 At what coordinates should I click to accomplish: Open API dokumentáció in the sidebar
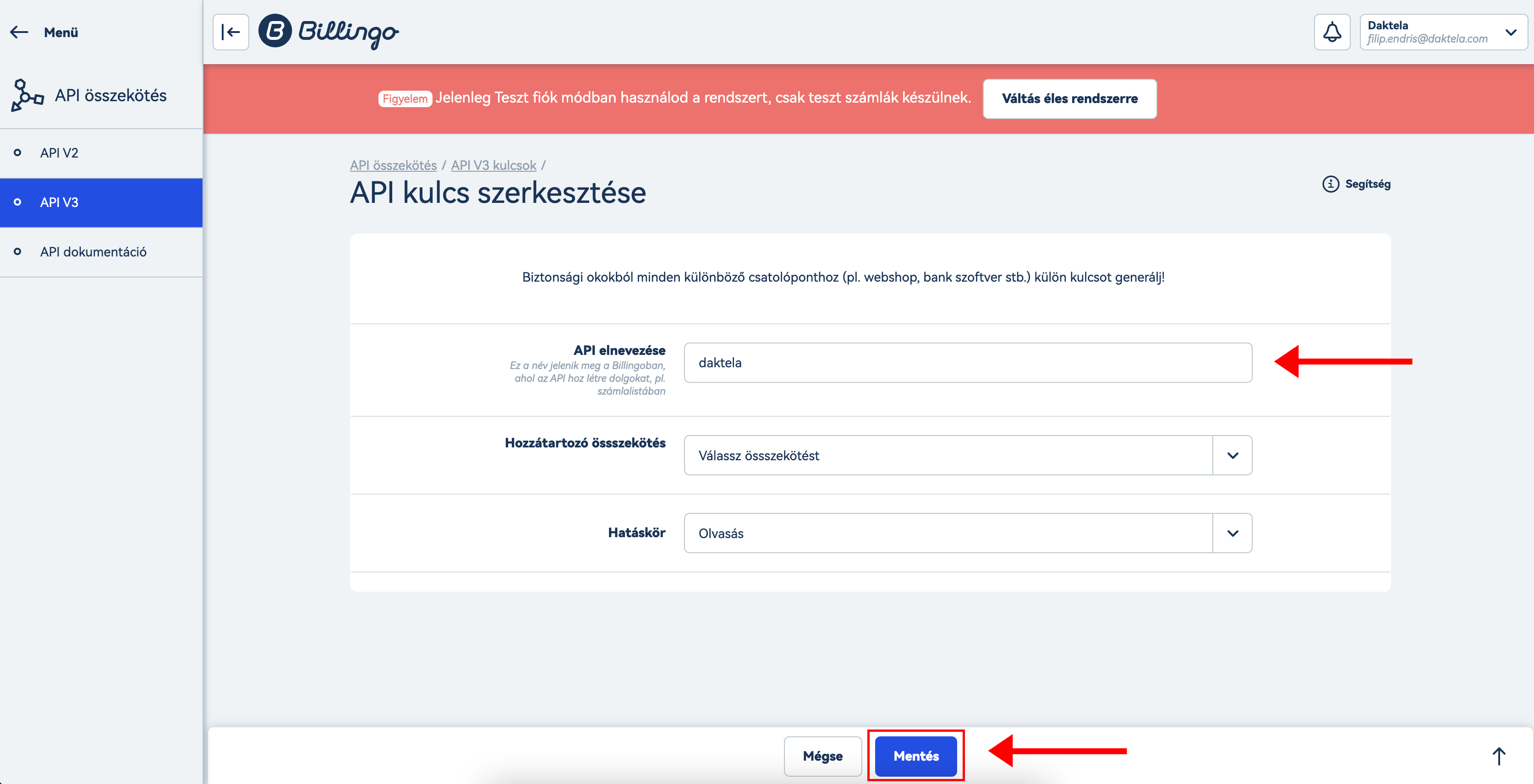93,252
